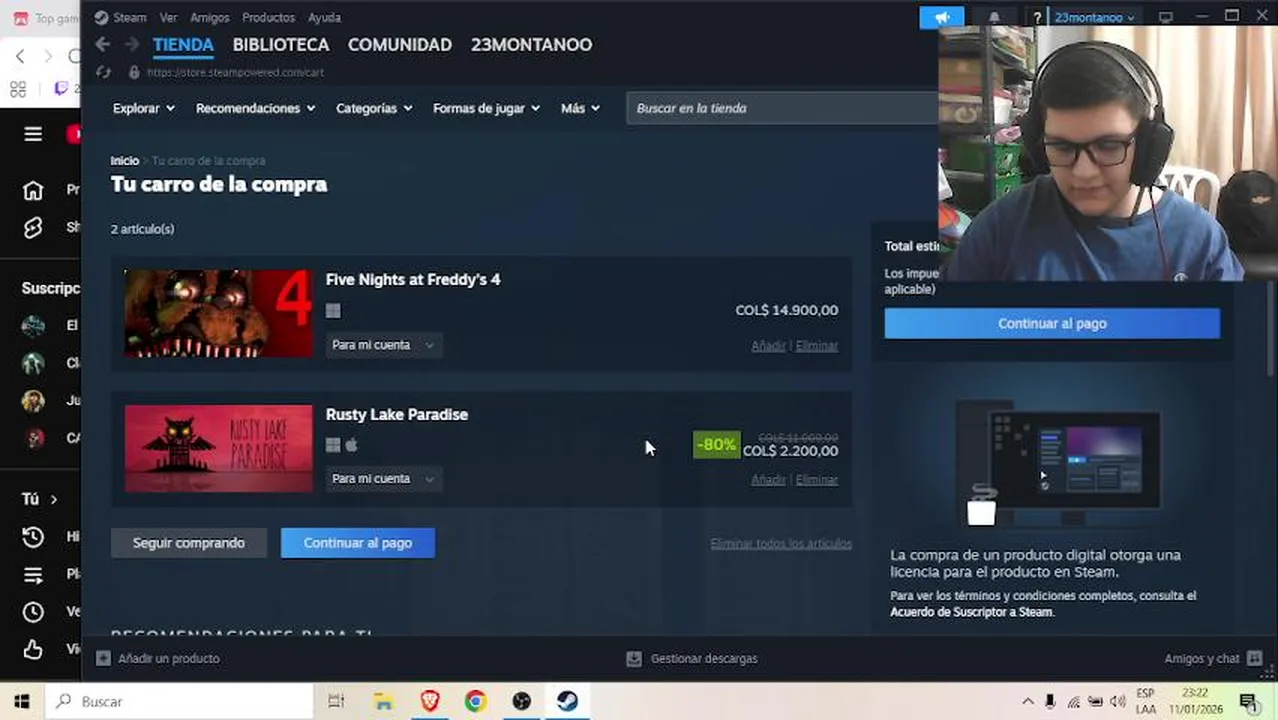Open the Steam announcements megaphone
The width and height of the screenshot is (1278, 720).
click(942, 17)
